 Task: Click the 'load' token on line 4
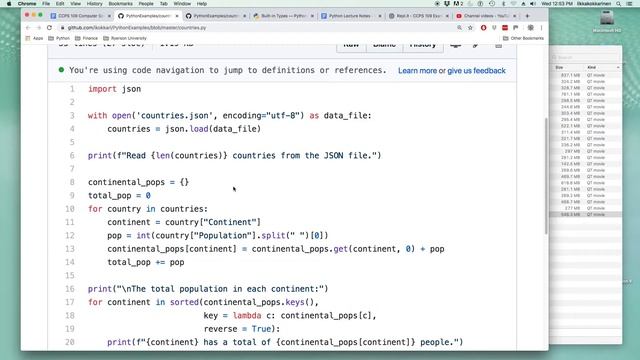click(x=199, y=129)
